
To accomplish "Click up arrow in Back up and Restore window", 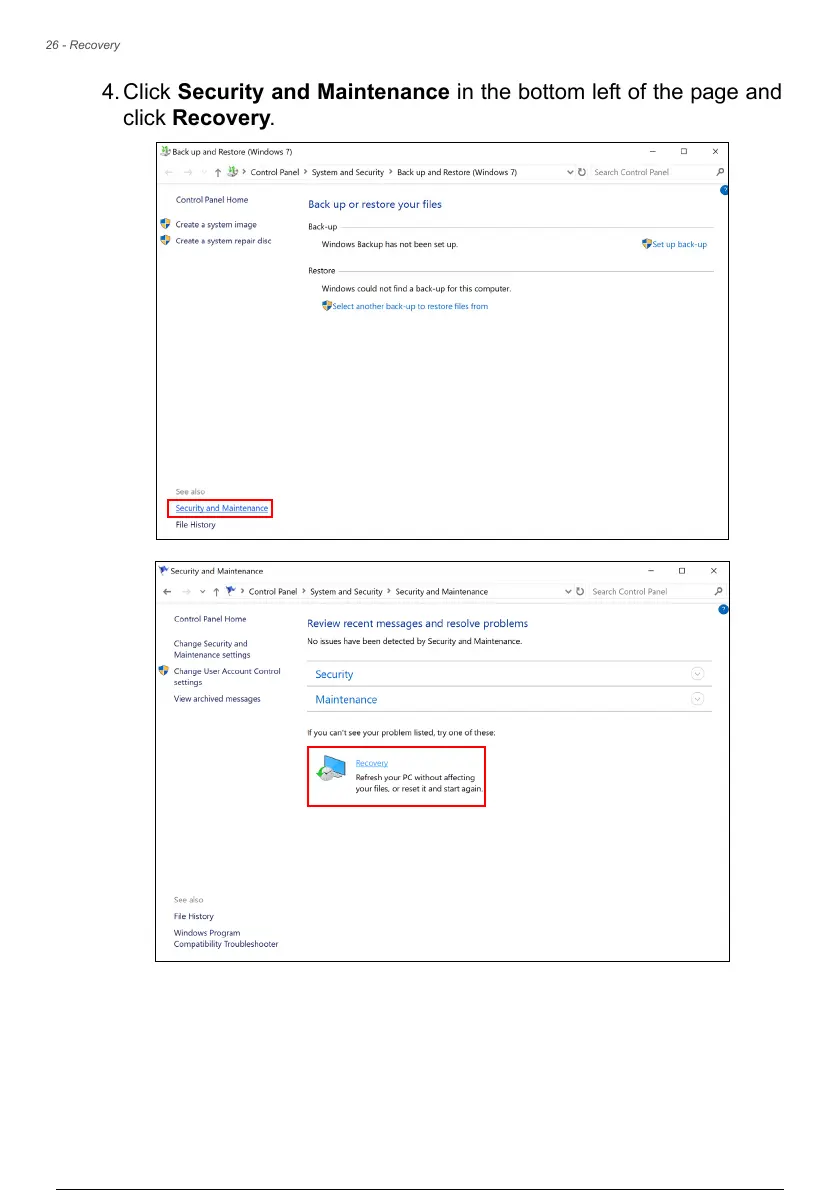I will click(218, 173).
